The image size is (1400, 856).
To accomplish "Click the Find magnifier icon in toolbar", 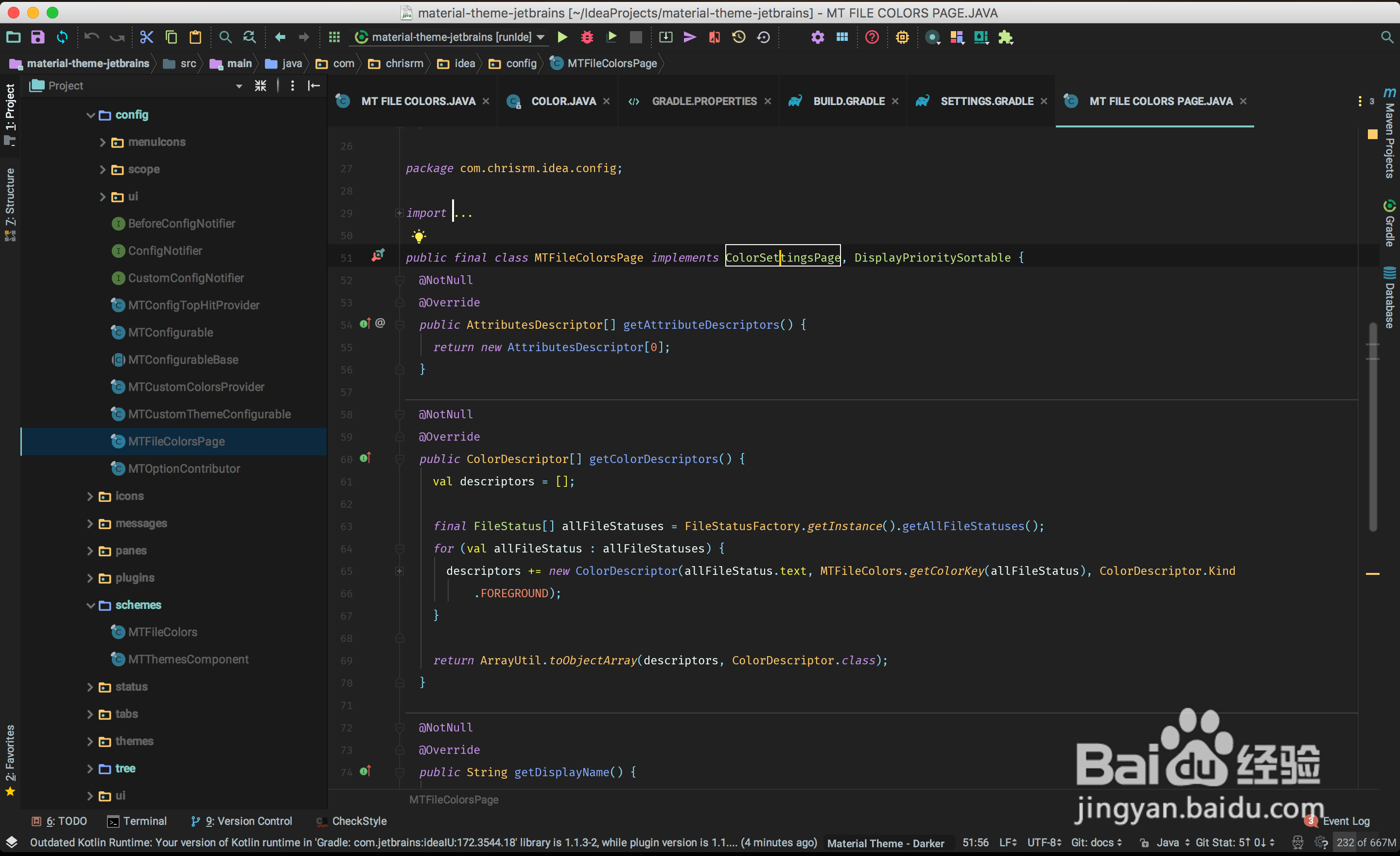I will 225,37.
